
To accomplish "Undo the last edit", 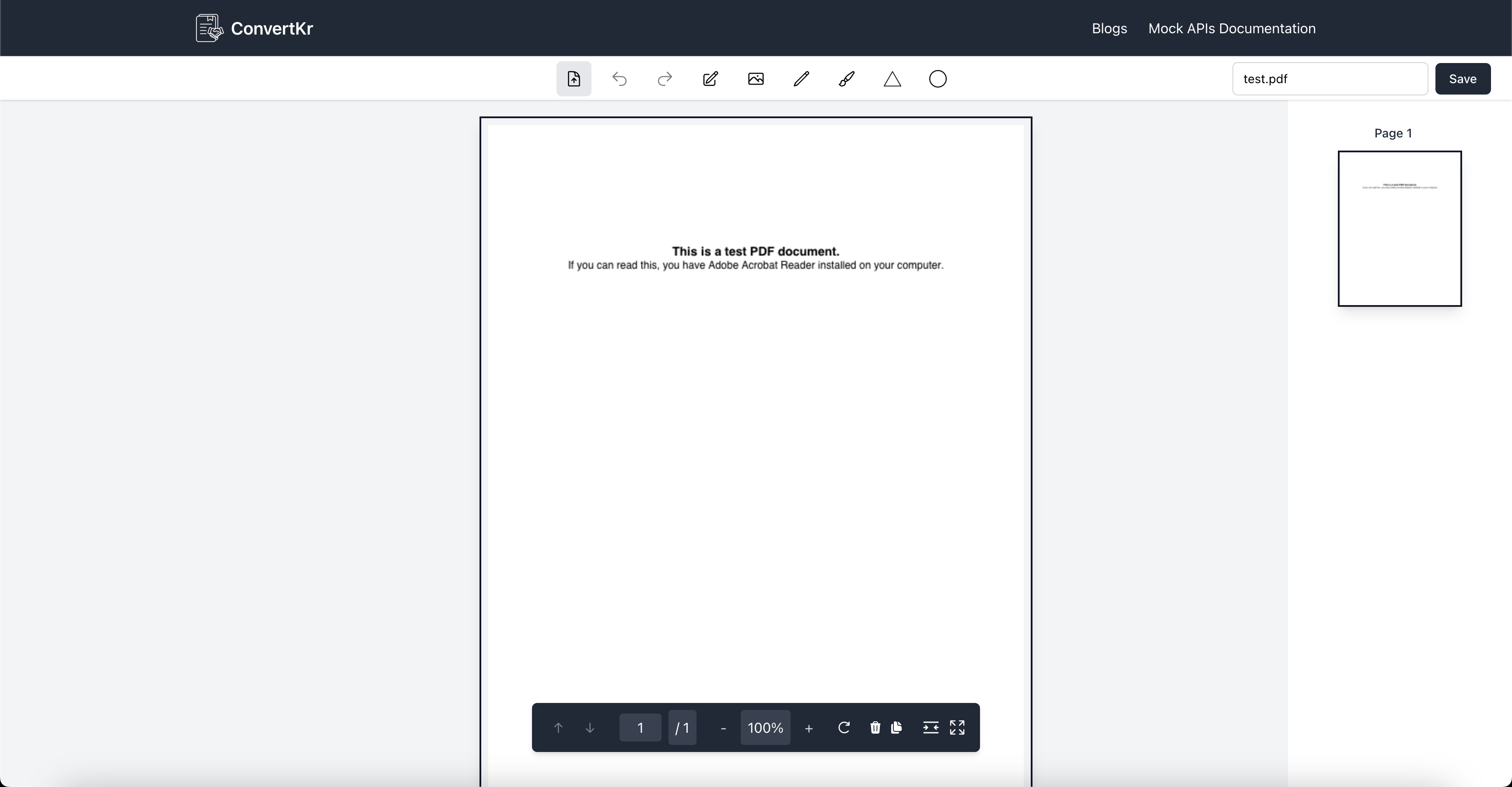I will (x=619, y=79).
